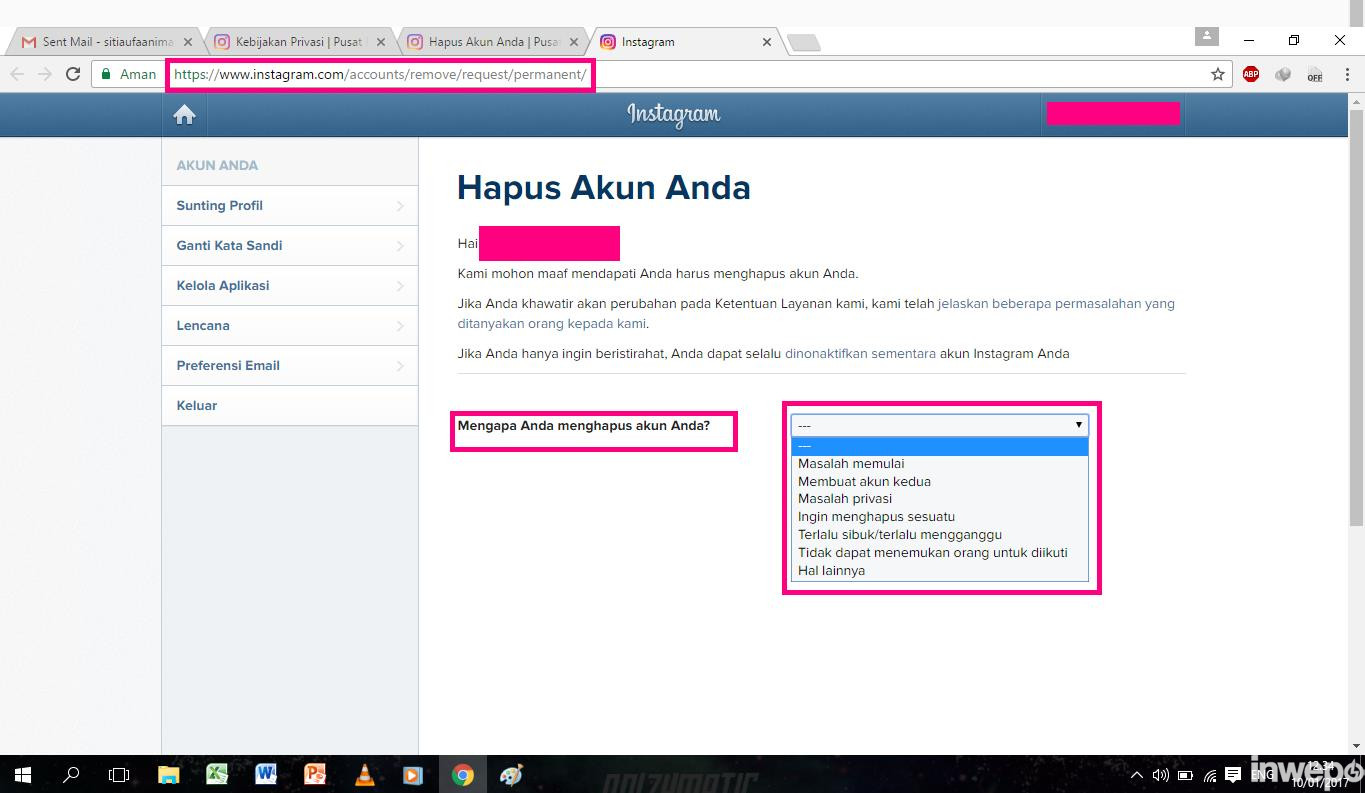Launch Excel from the taskbar
The image size is (1365, 793).
[217, 775]
